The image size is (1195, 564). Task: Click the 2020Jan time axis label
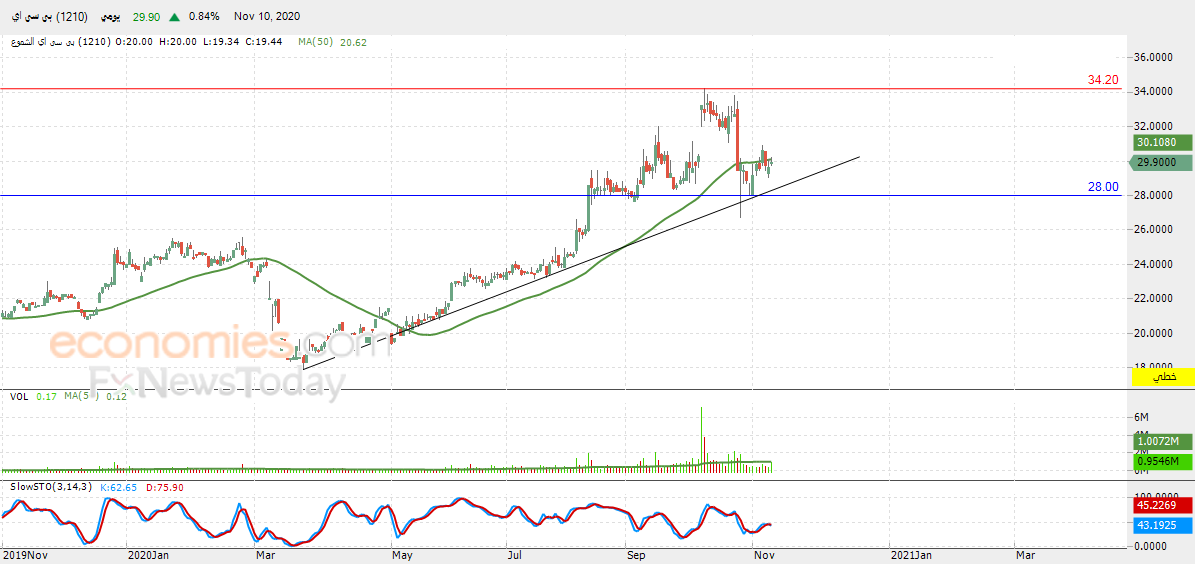coord(149,556)
